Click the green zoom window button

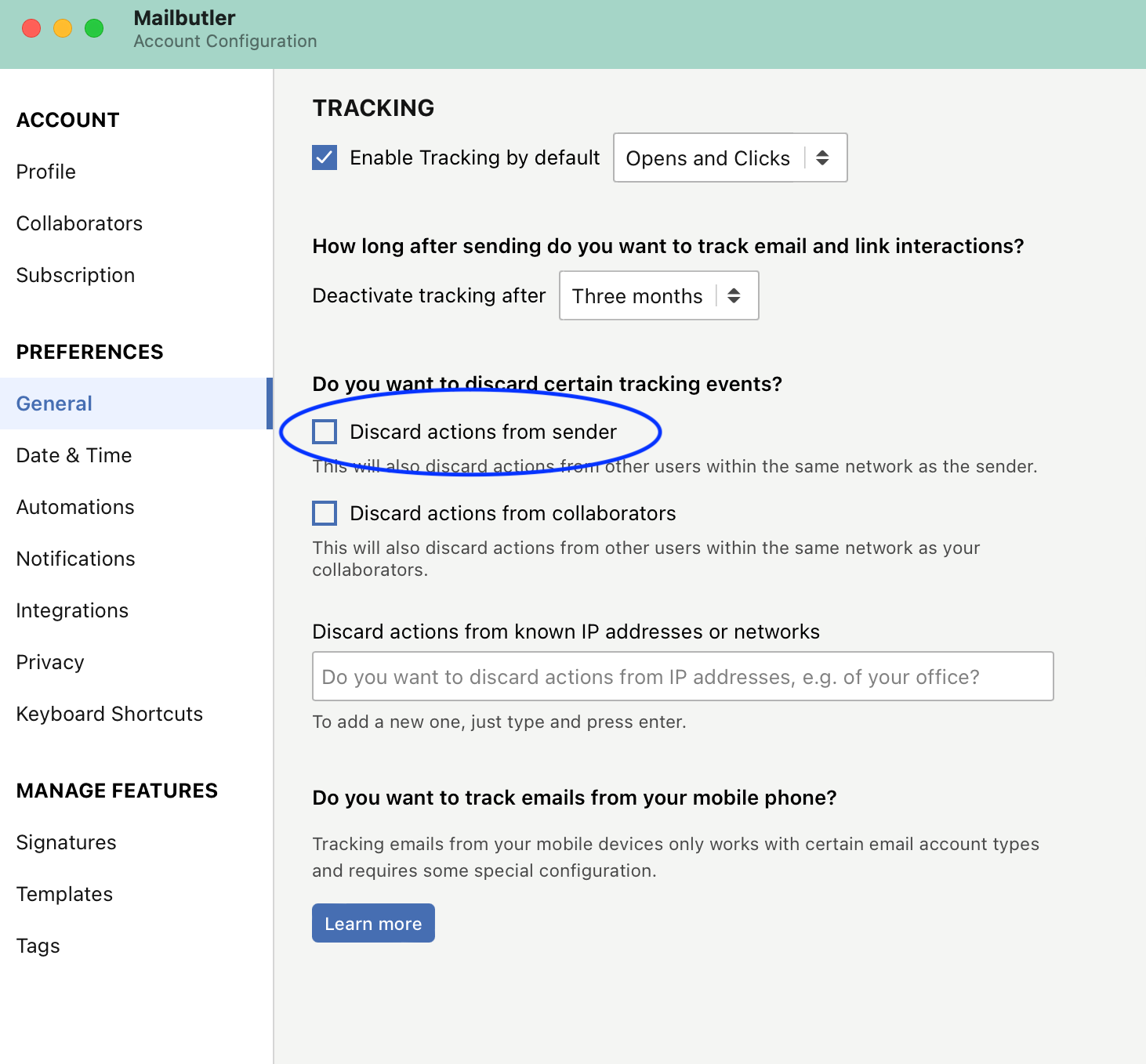(x=94, y=28)
